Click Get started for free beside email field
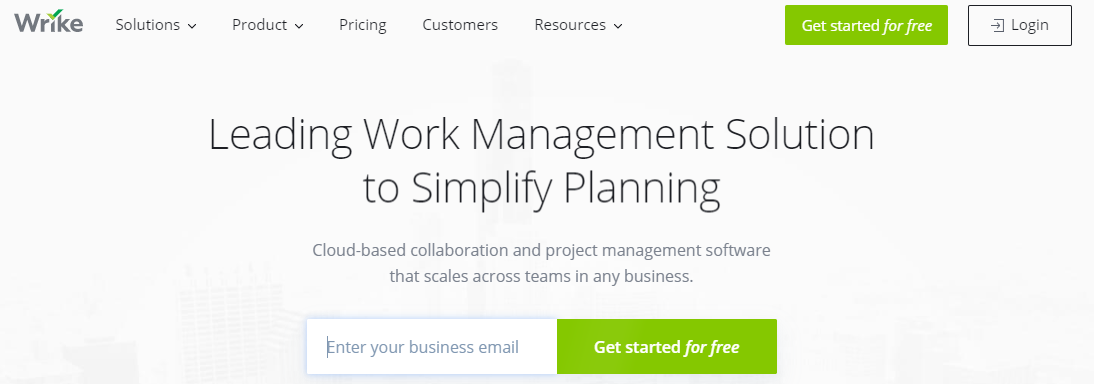Viewport: 1094px width, 384px height. [666, 346]
